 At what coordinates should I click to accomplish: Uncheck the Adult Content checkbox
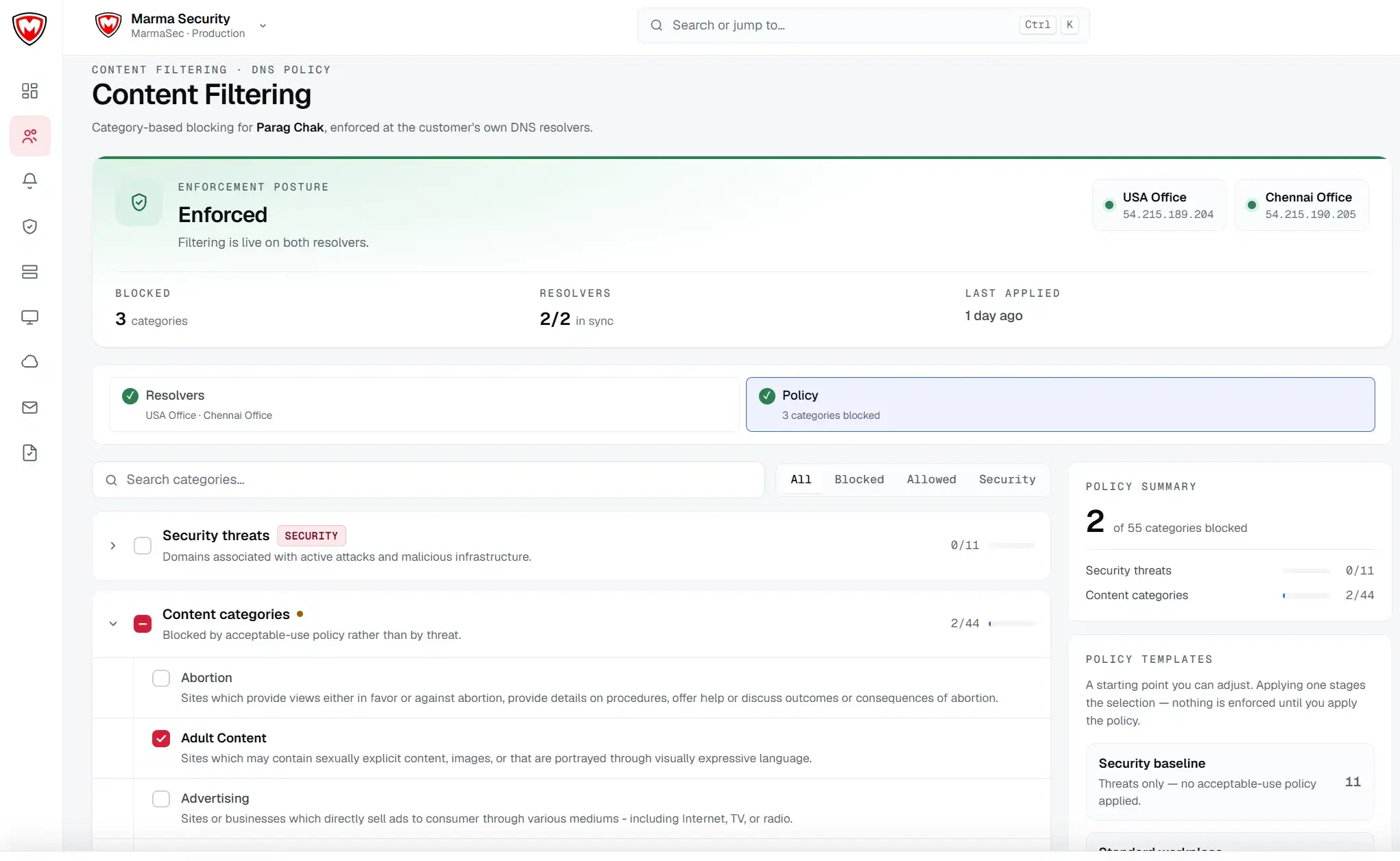coord(161,738)
